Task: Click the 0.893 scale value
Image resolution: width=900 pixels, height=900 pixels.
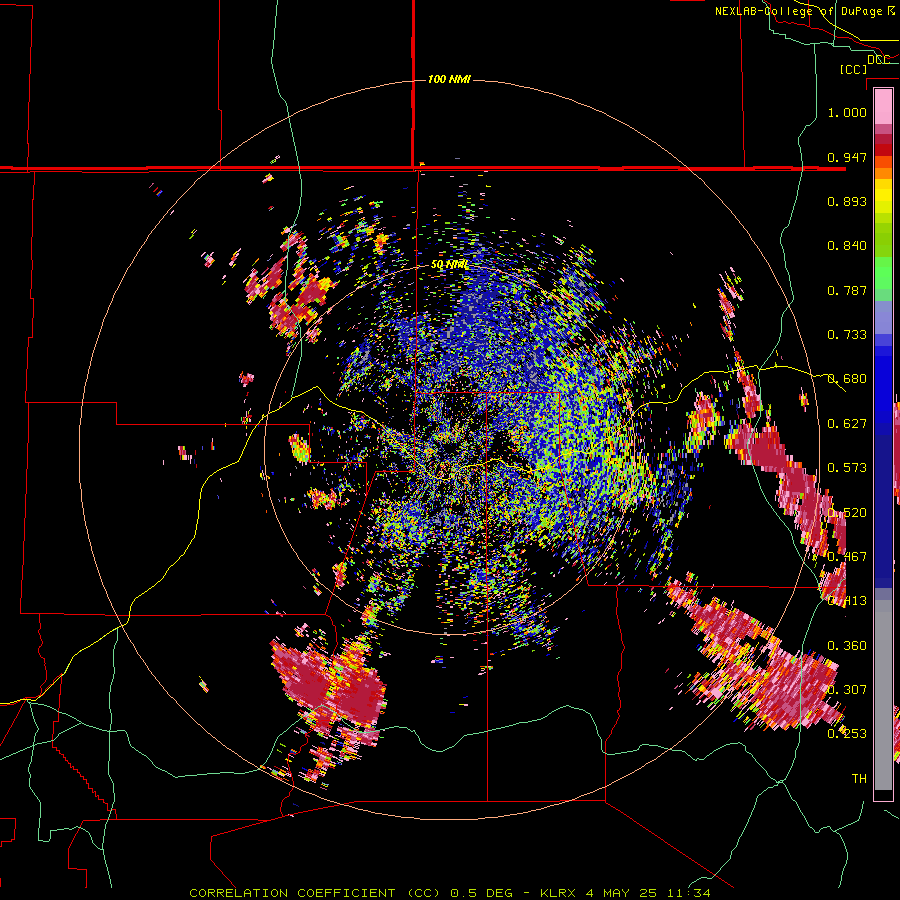Action: pyautogui.click(x=847, y=201)
